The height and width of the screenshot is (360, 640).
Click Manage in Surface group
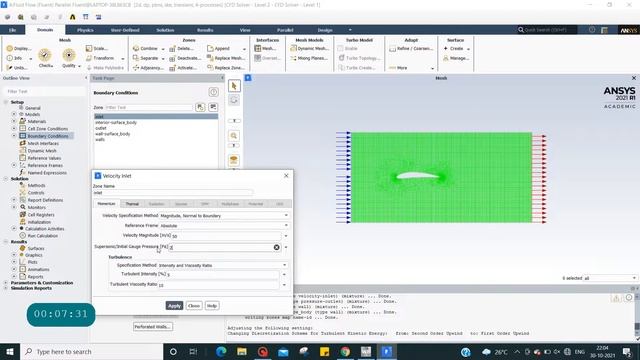(x=456, y=58)
